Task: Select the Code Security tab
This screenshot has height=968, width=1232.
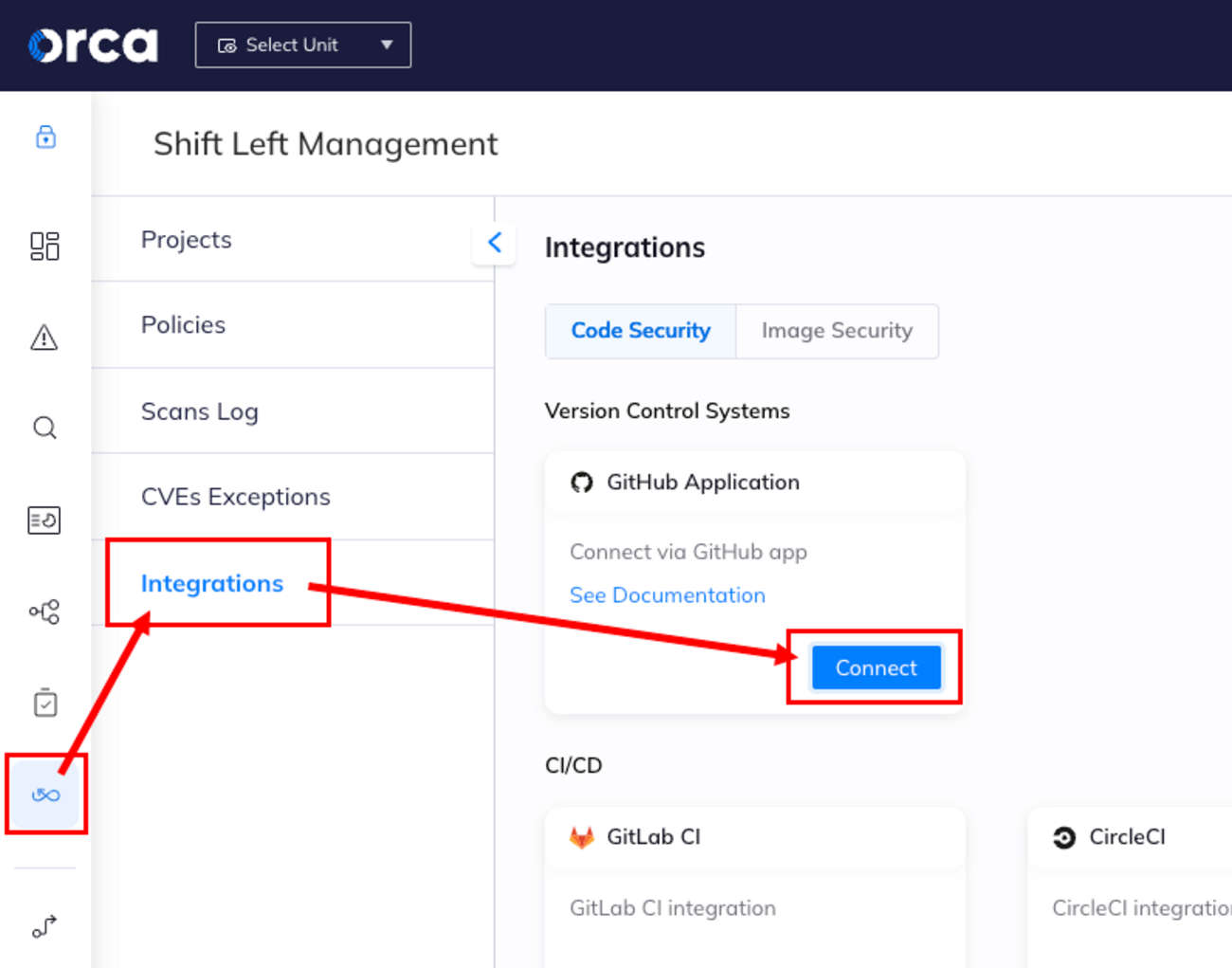Action: pos(641,331)
